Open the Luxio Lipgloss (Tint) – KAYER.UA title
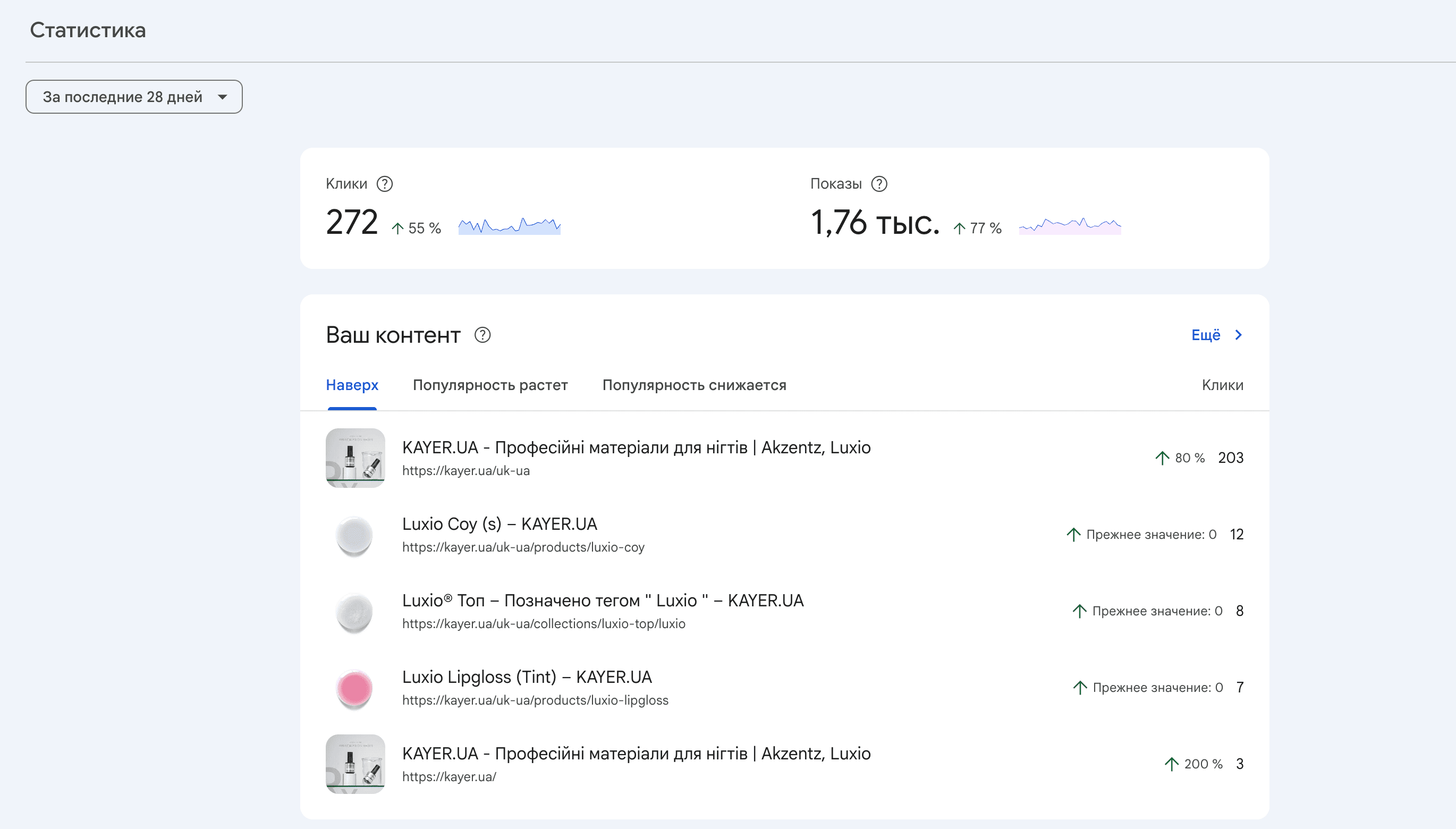The image size is (1456, 829). pos(527,677)
